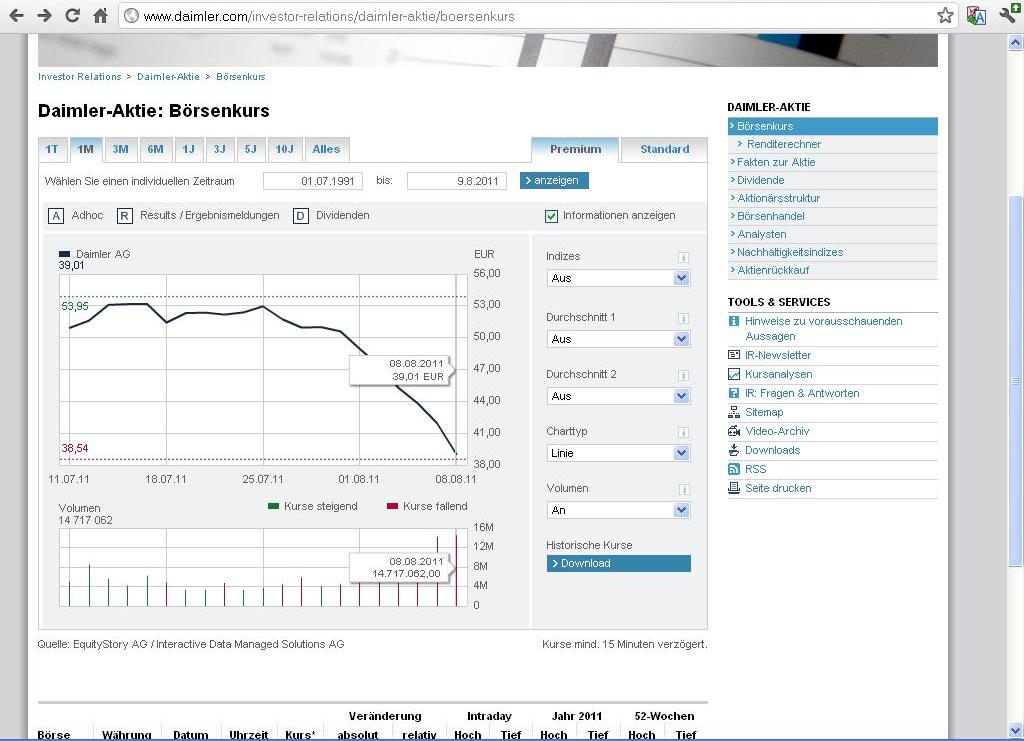1024x741 pixels.
Task: Switch to the Premium chart tab
Action: [x=575, y=150]
